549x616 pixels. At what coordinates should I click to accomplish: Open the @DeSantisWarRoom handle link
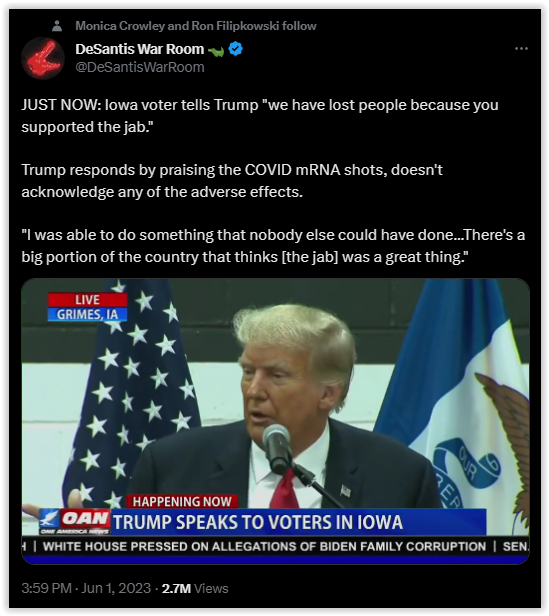[140, 67]
